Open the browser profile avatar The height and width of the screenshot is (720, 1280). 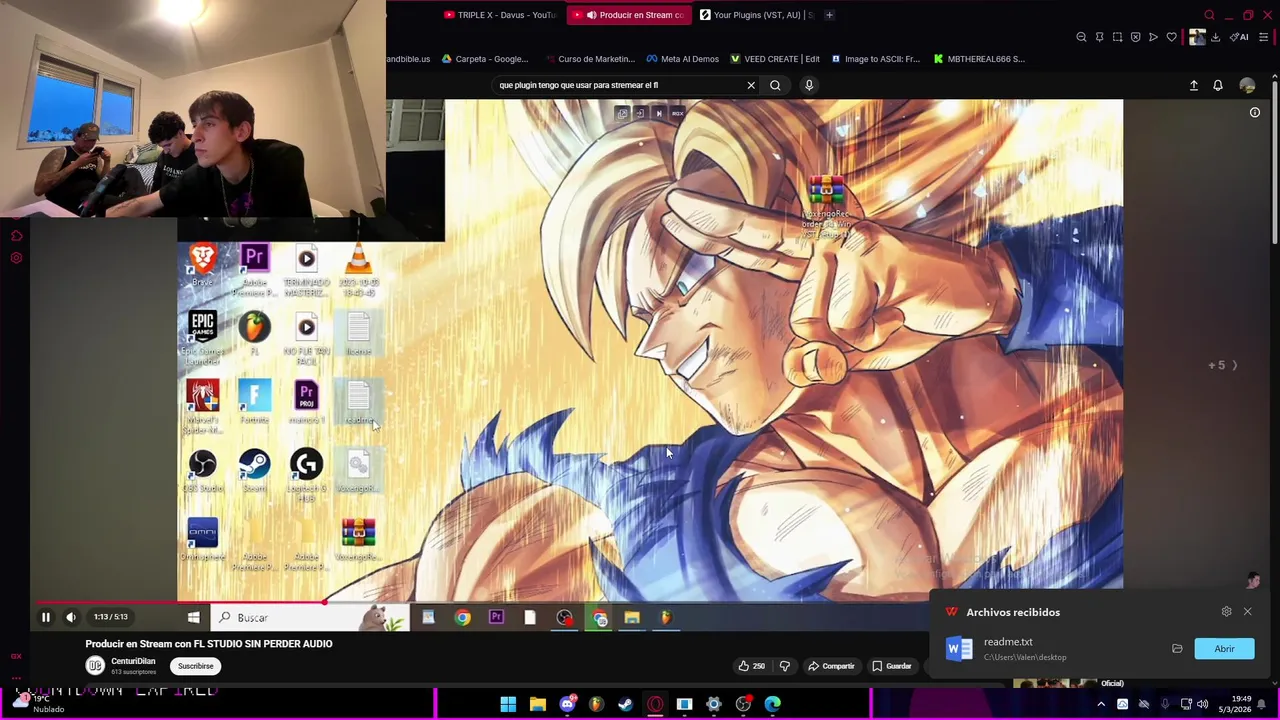1197,37
